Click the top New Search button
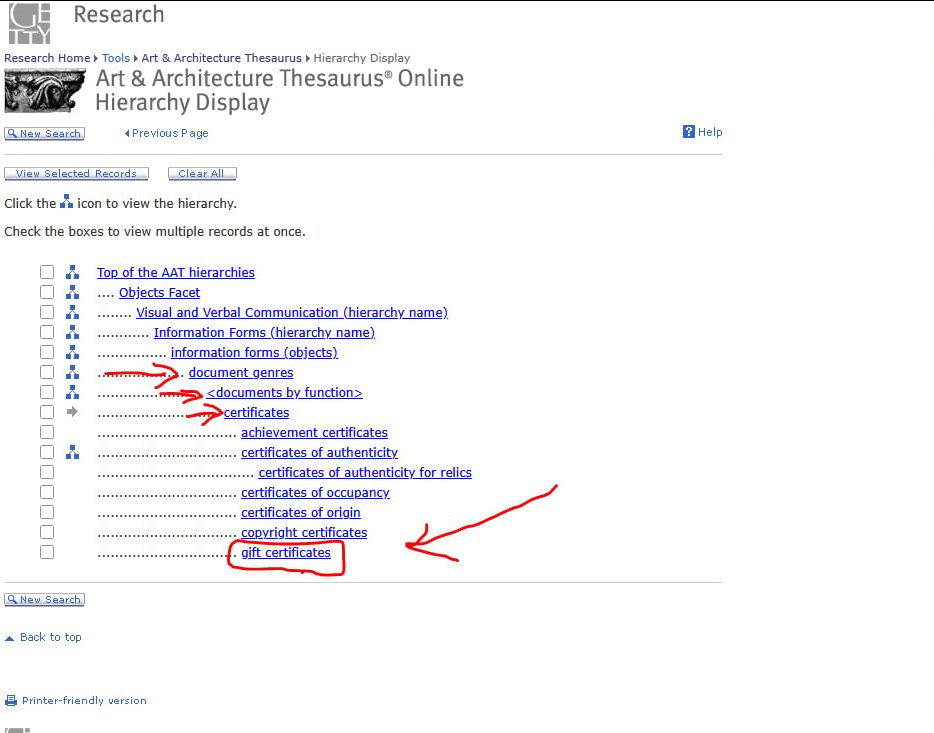934x733 pixels. 45,133
